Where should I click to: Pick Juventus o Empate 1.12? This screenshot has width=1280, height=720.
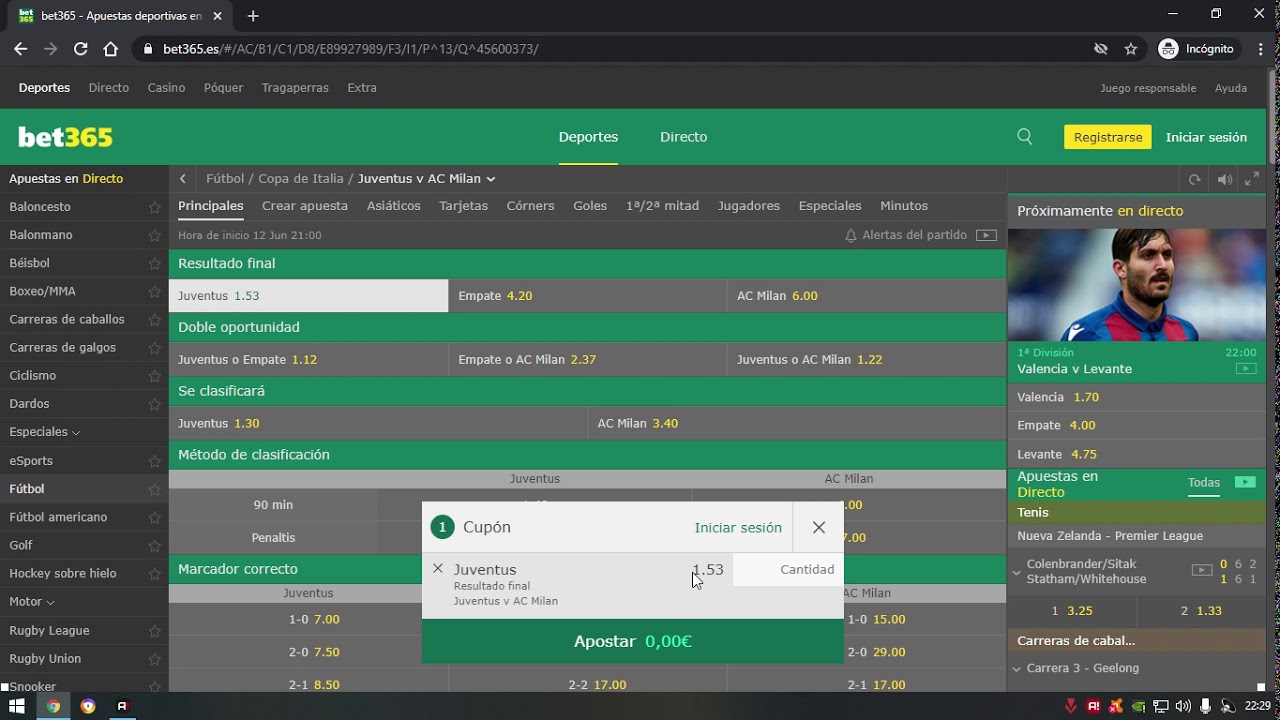point(308,360)
